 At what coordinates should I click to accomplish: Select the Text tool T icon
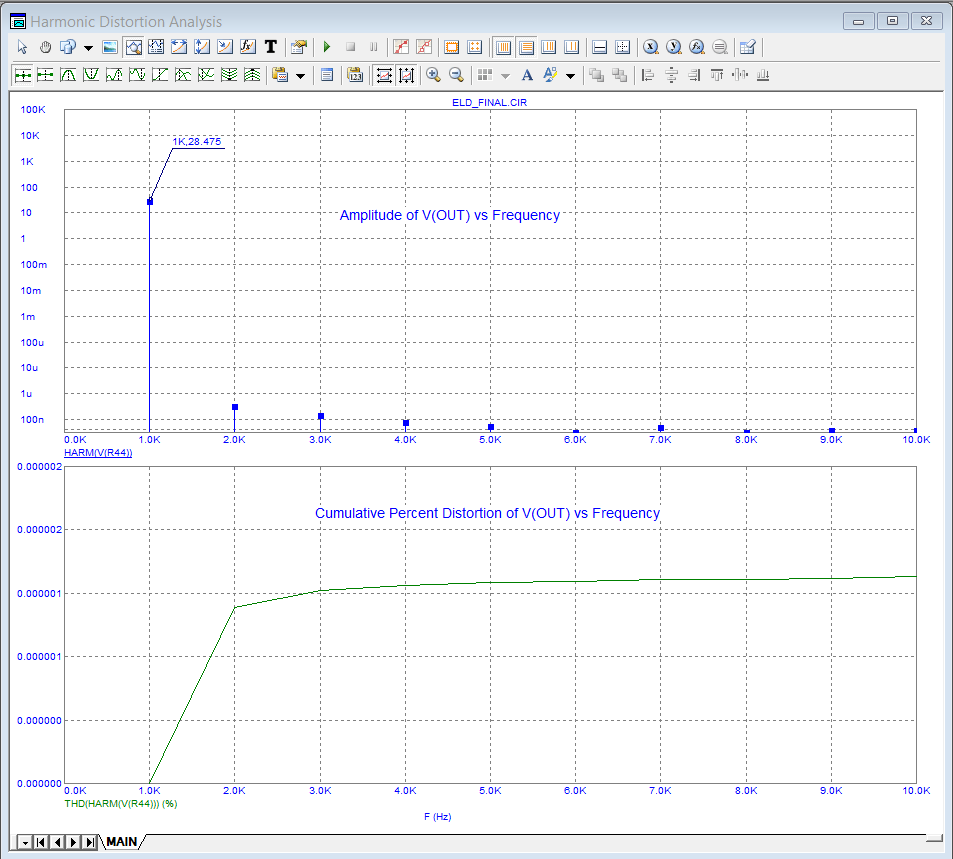click(271, 47)
